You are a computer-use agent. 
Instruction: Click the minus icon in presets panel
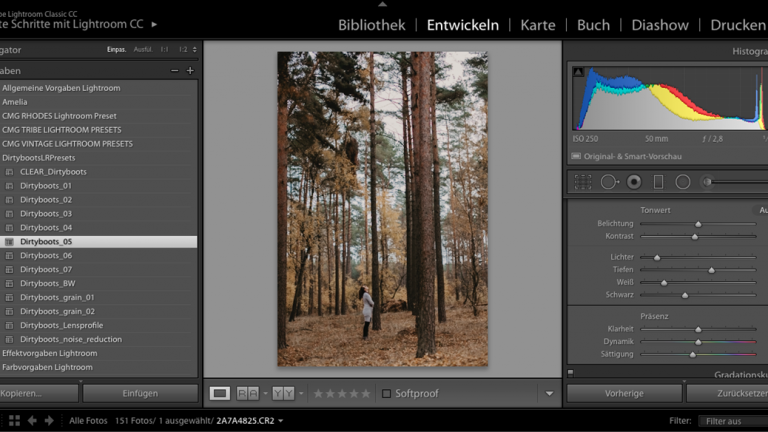(175, 71)
